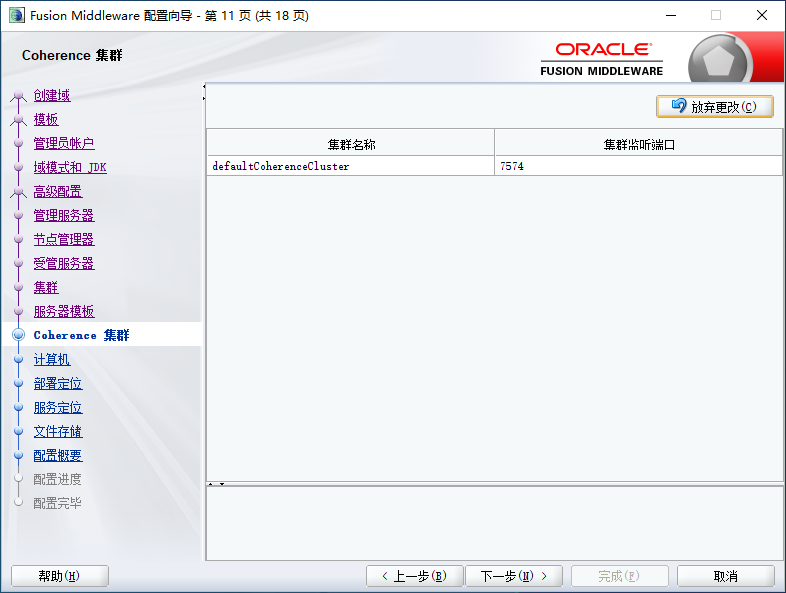The image size is (786, 593).
Task: Edit the defaultCoherenceCluster name cell
Action: coord(351,166)
